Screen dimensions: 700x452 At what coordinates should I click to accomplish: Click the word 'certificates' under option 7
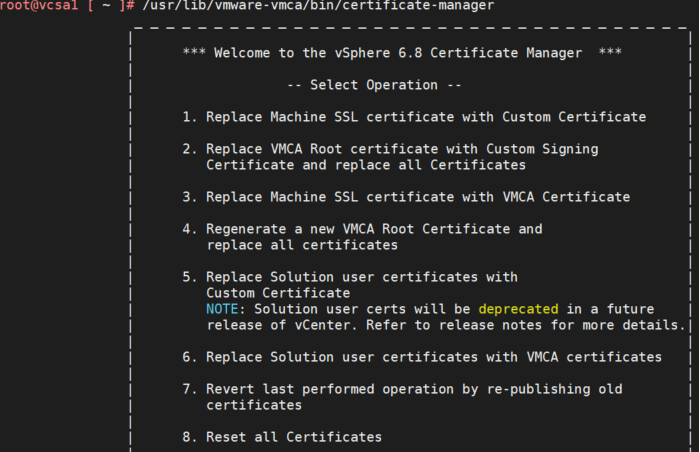pyautogui.click(x=254, y=405)
